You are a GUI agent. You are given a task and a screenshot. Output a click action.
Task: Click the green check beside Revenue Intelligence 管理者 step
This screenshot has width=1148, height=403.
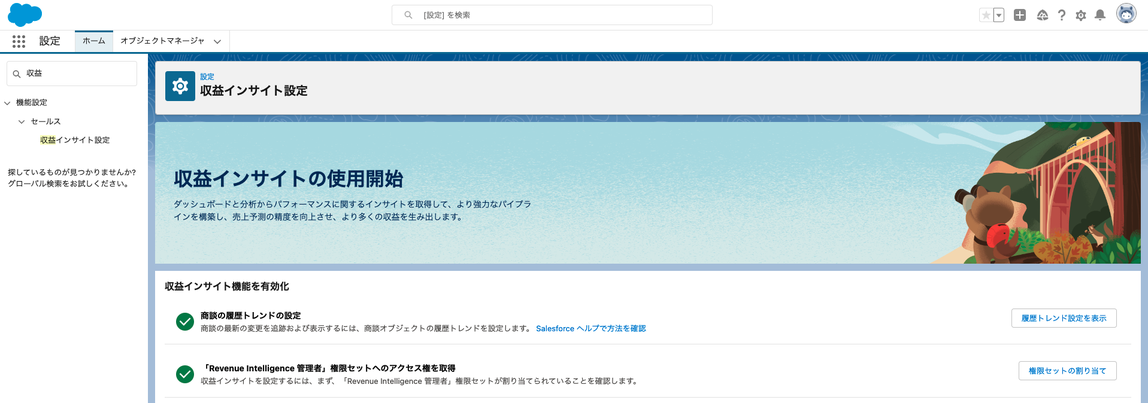click(x=184, y=374)
